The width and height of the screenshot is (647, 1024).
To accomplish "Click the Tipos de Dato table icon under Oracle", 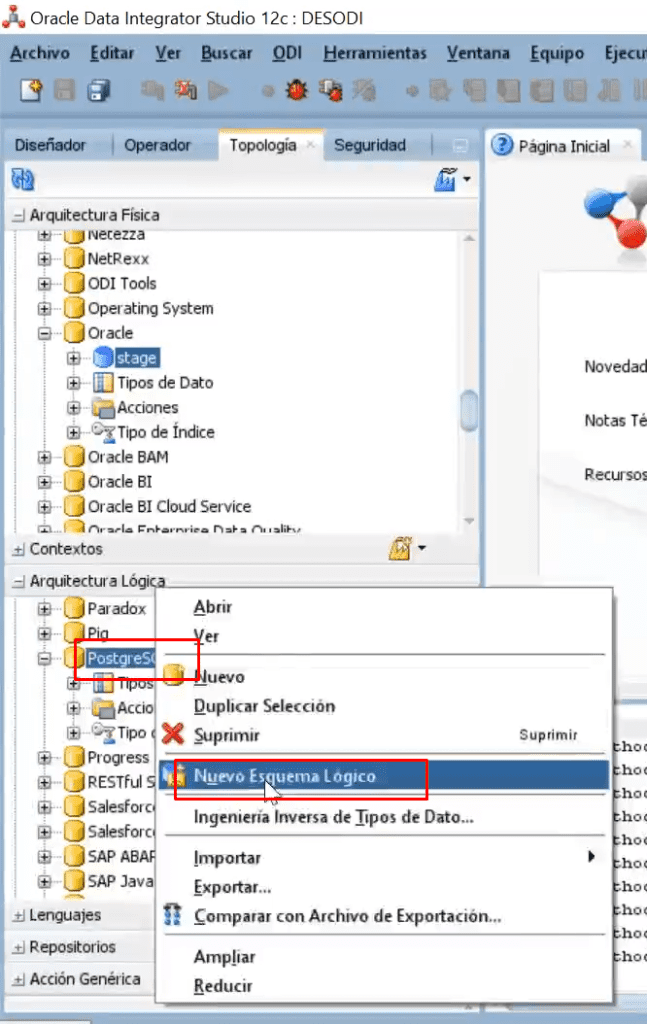I will [x=103, y=383].
